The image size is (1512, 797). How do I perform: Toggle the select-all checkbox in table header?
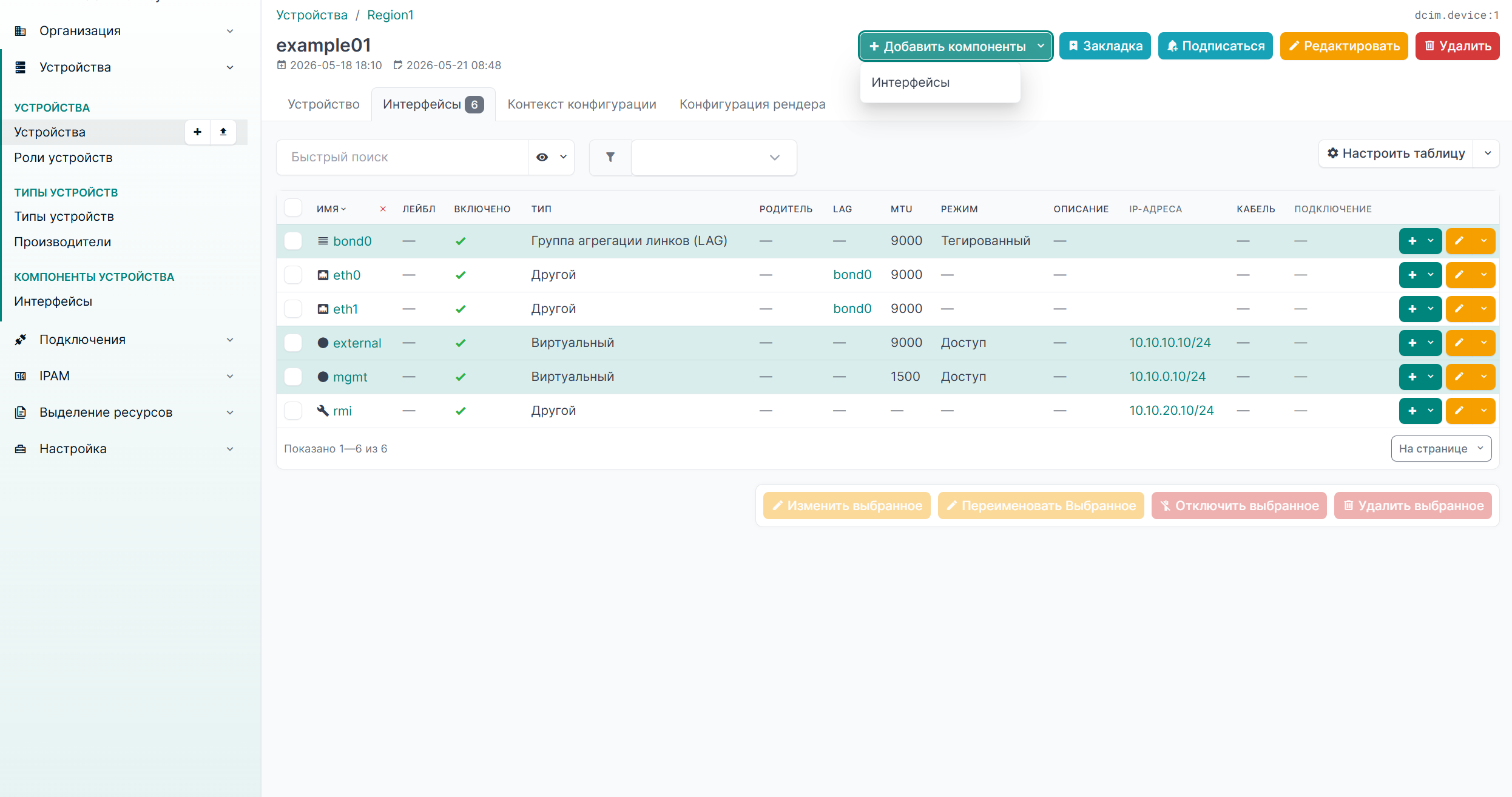[x=293, y=208]
